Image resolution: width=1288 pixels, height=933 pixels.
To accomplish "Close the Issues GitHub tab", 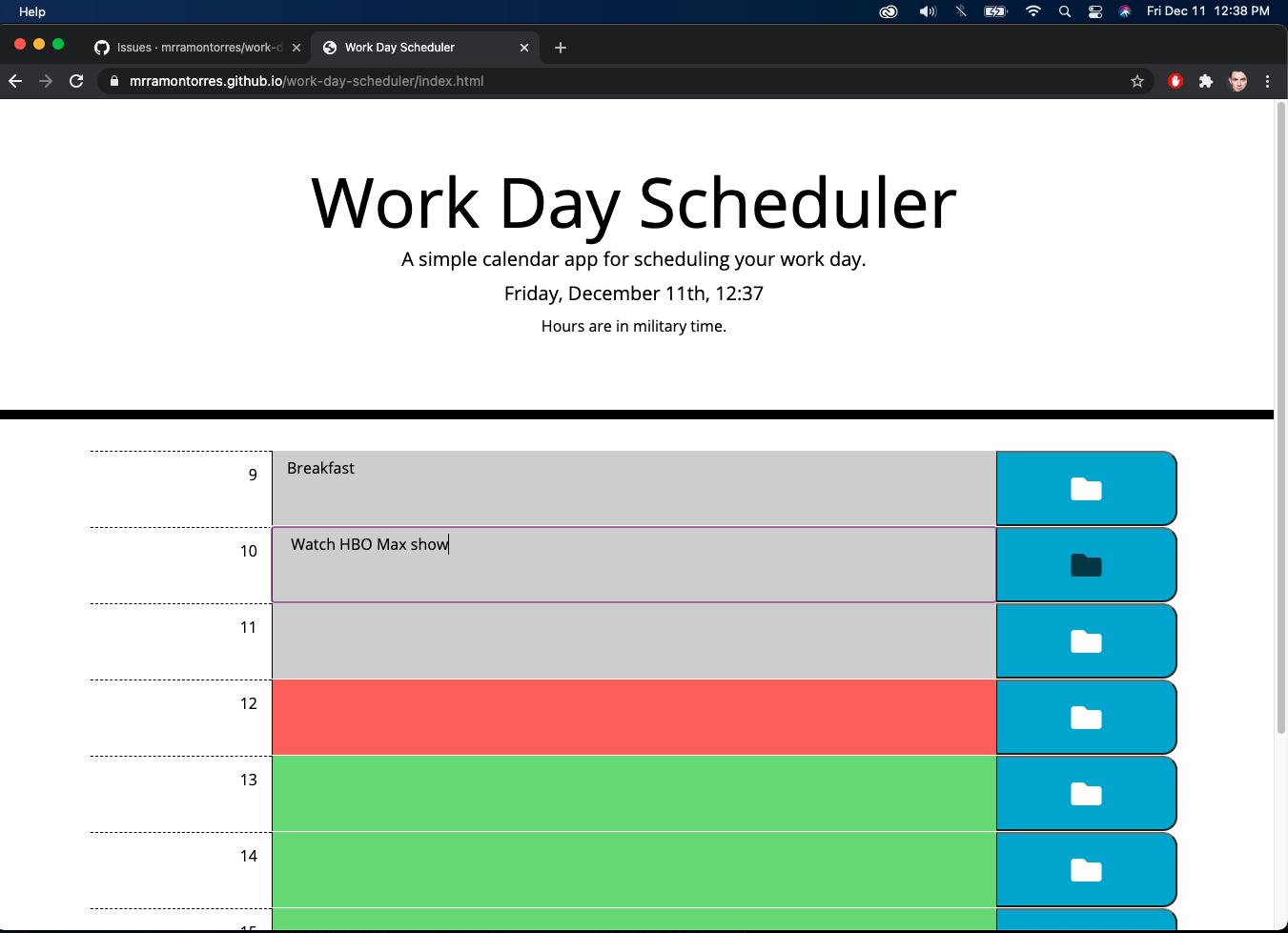I will (x=296, y=48).
